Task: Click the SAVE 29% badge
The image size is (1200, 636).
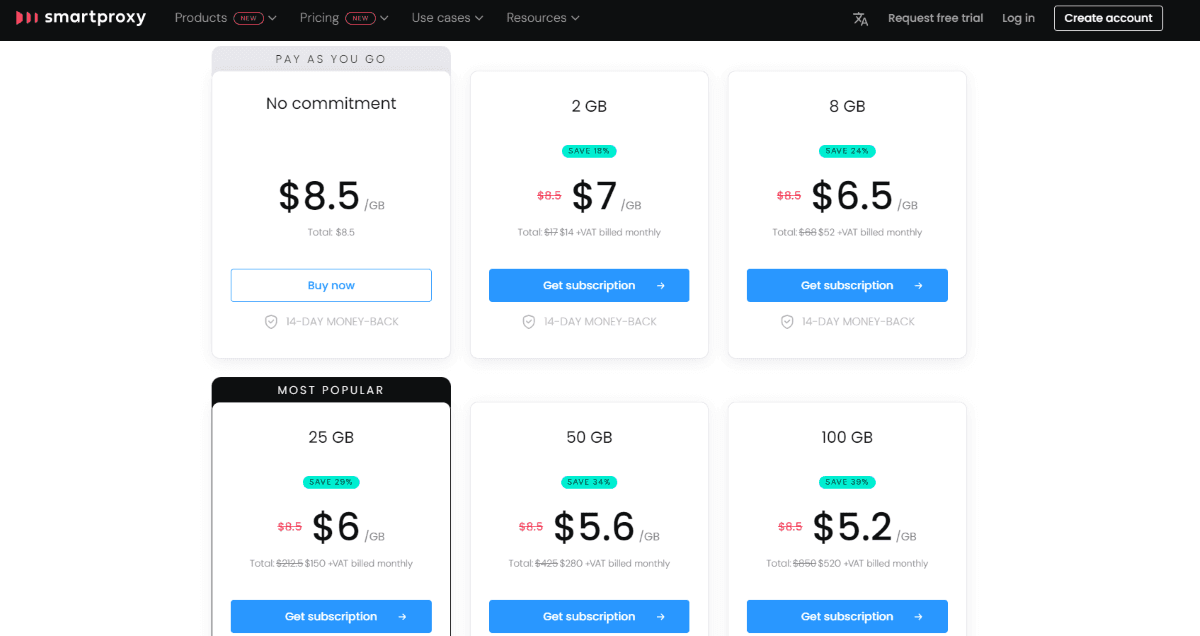Action: (331, 482)
